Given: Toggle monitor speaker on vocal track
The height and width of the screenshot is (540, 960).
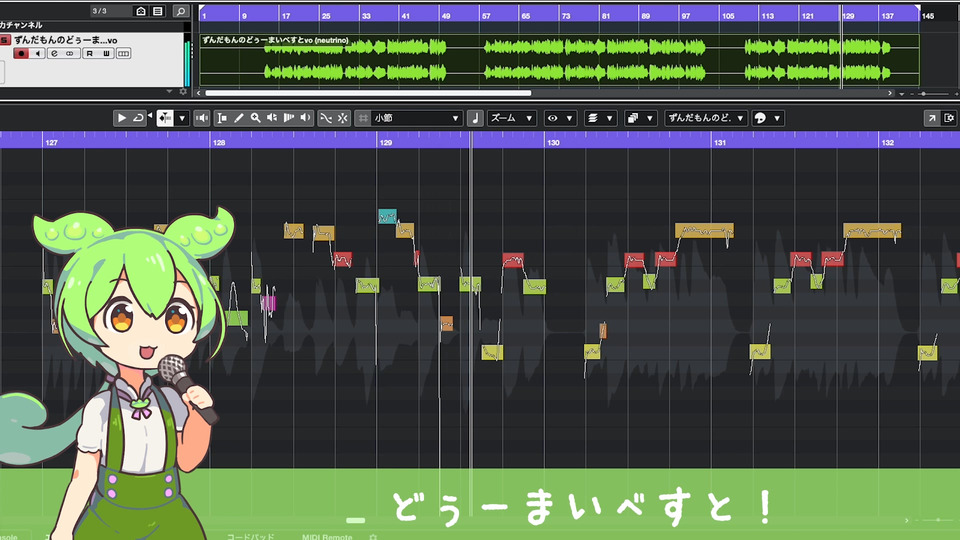Looking at the screenshot, I should [37, 54].
